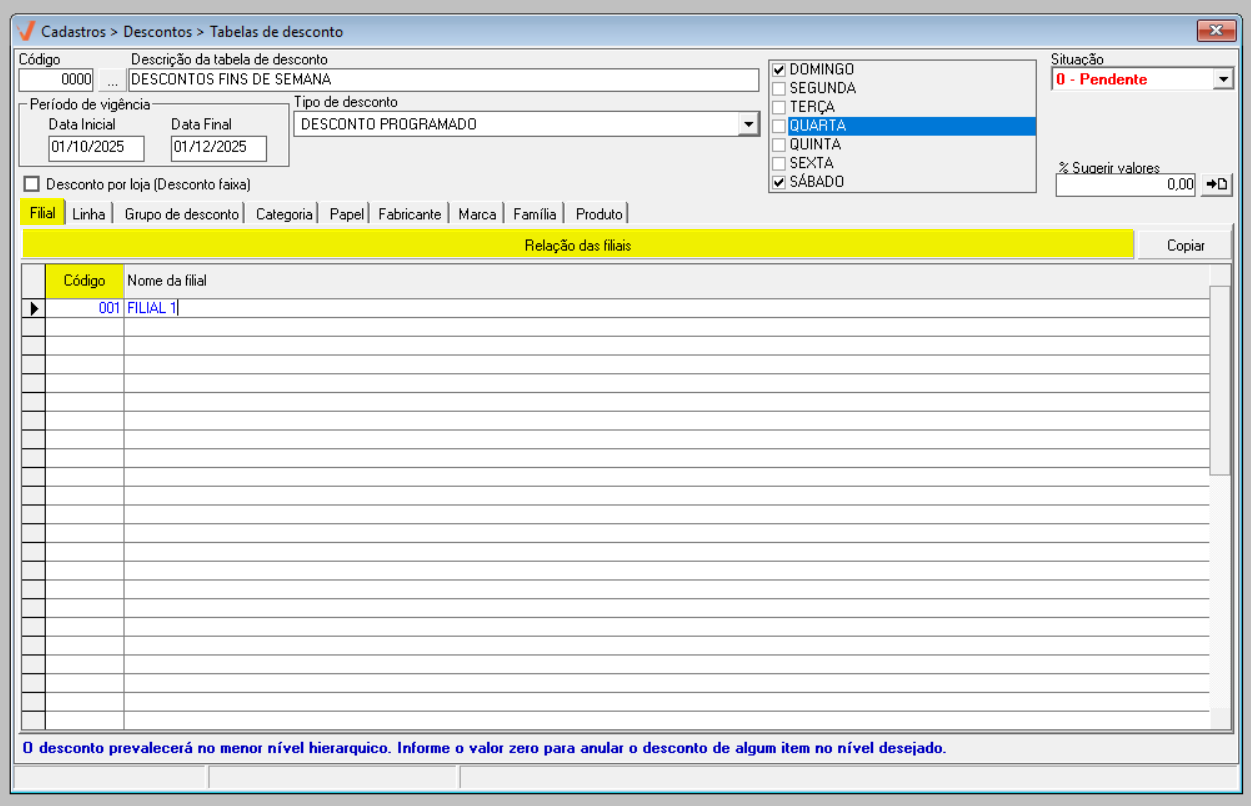This screenshot has height=806, width=1251.
Task: Click the Data Inicial date field
Action: click(96, 149)
